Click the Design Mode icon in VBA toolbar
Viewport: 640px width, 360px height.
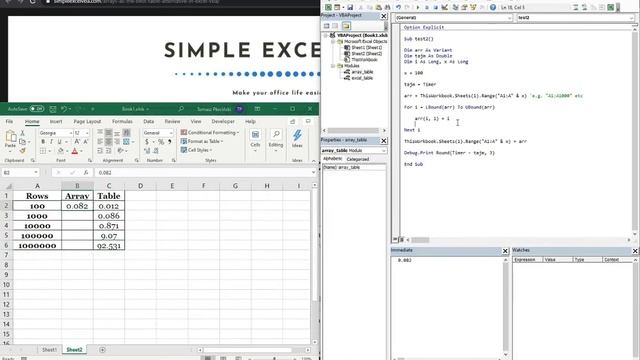(x=444, y=7)
